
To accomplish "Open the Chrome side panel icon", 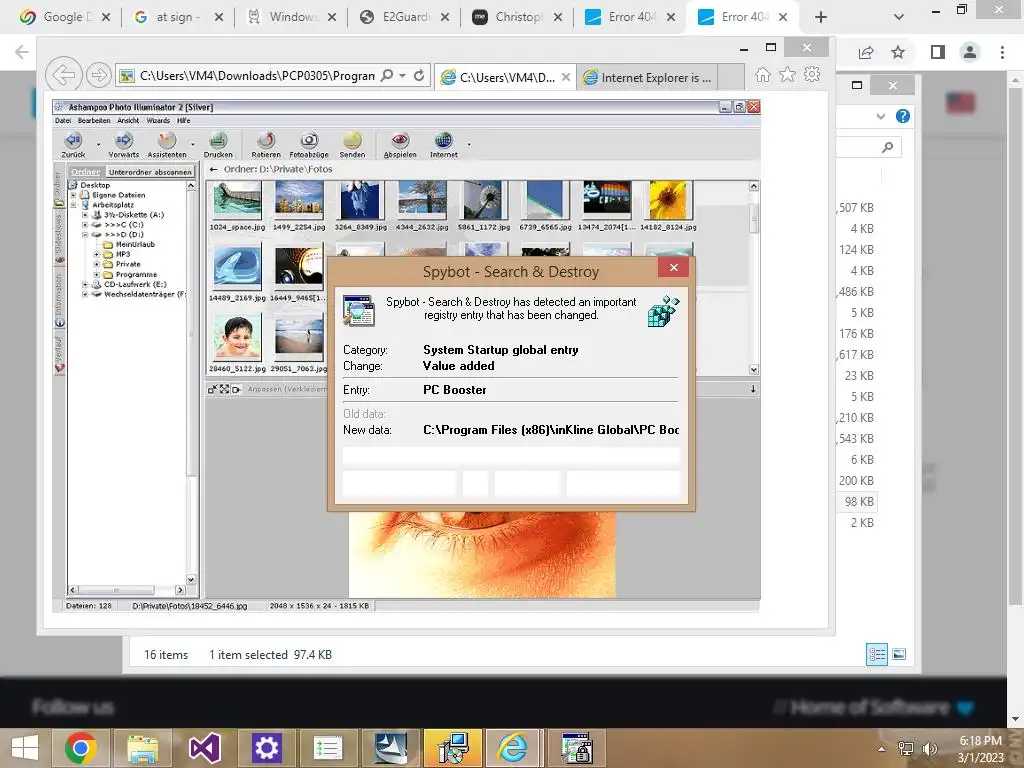I will pos(938,52).
